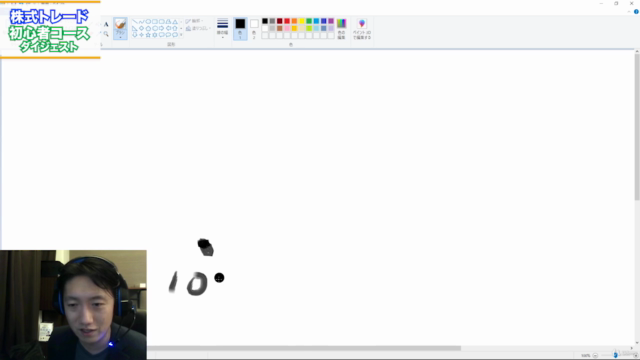Click the horizontal scrollbar right arrow
The image size is (640, 360).
click(x=631, y=348)
